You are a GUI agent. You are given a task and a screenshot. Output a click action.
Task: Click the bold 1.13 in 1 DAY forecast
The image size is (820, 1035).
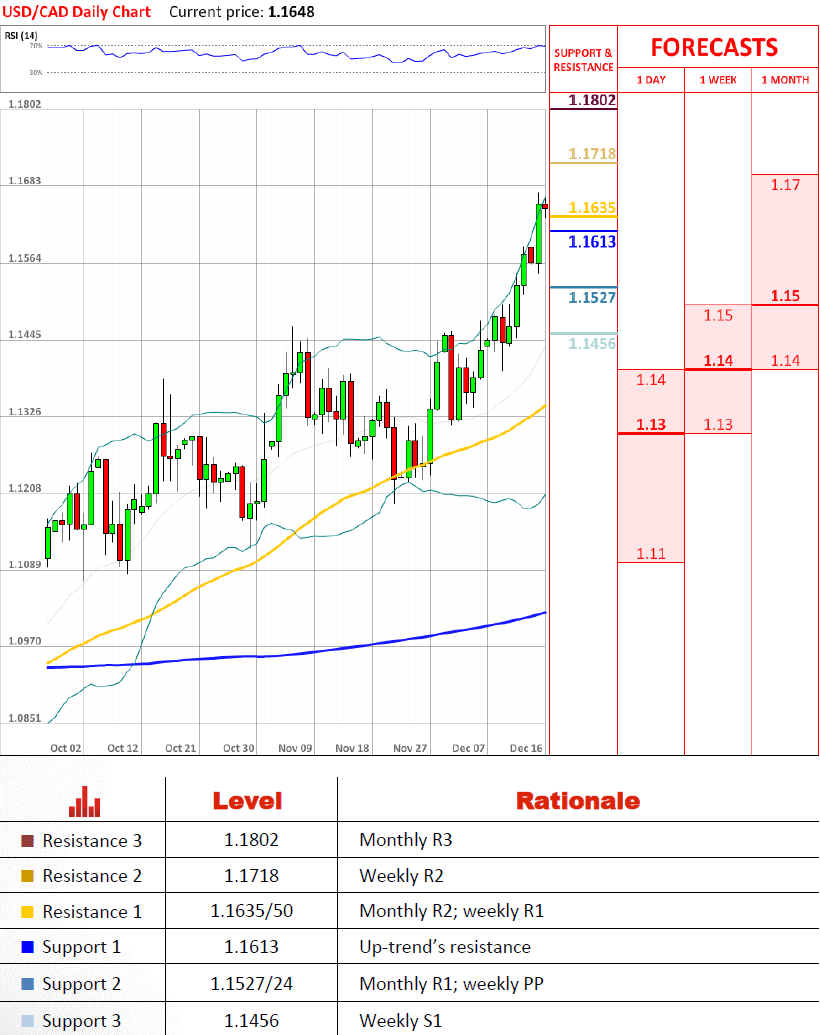click(651, 424)
